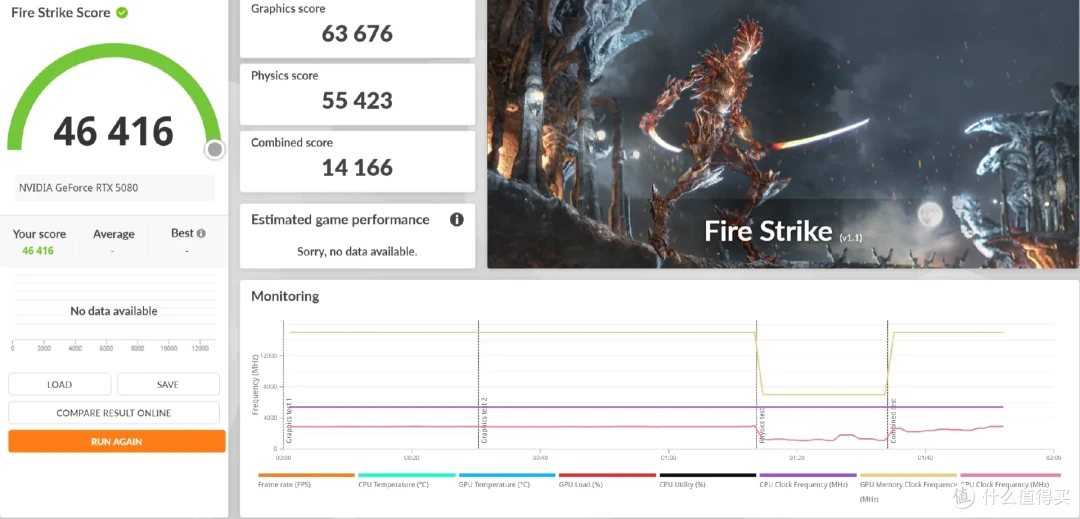This screenshot has height=519, width=1080.
Task: Click the gauge needle knob
Action: click(x=215, y=149)
